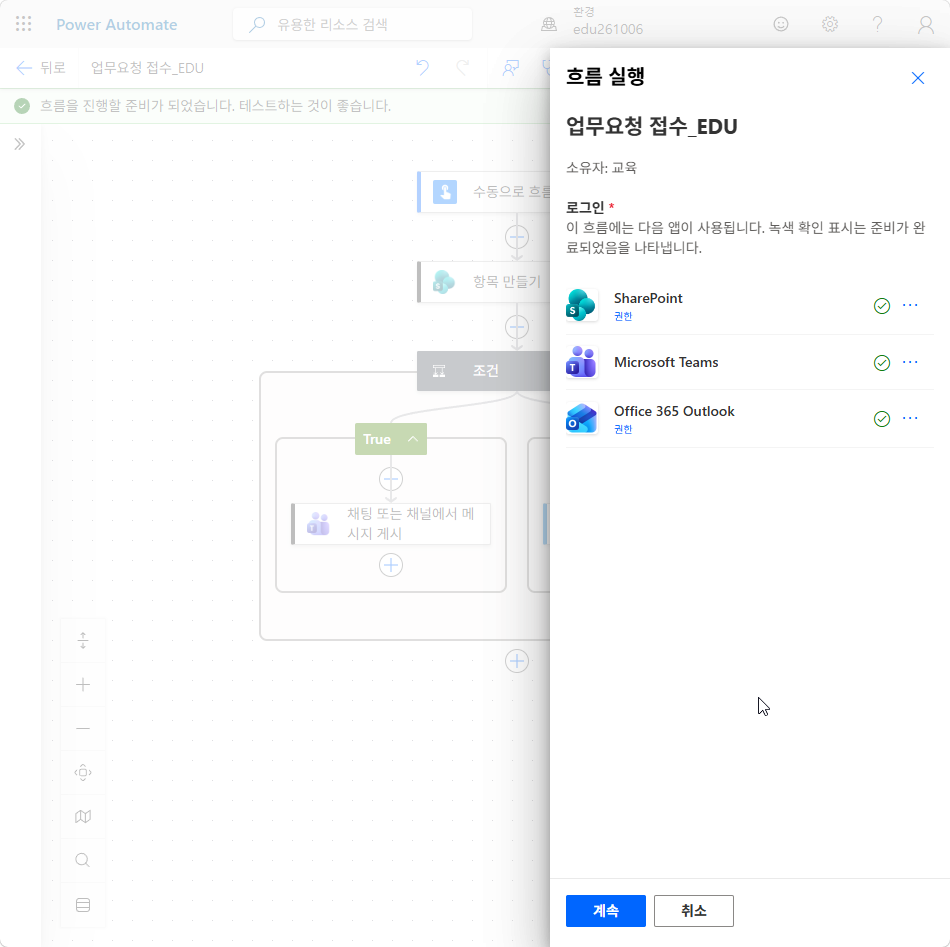The width and height of the screenshot is (950, 947).
Task: Open the feedback smiley icon
Action: (781, 24)
